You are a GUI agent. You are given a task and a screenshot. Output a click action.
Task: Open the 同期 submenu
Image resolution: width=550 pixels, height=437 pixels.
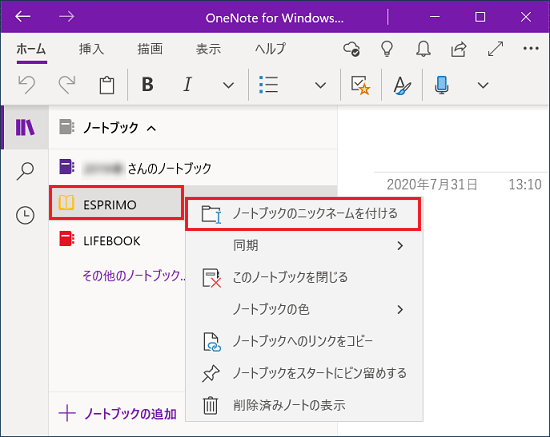[x=304, y=246]
